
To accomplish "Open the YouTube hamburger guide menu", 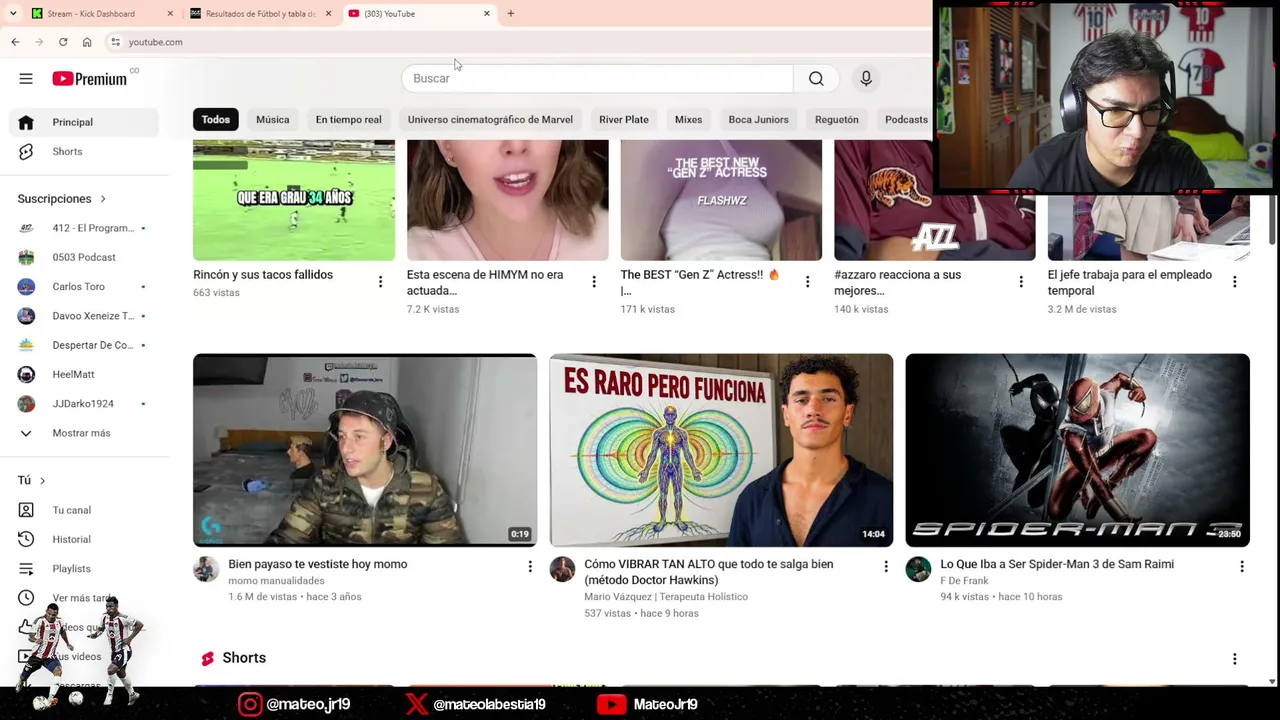I will 26,79.
